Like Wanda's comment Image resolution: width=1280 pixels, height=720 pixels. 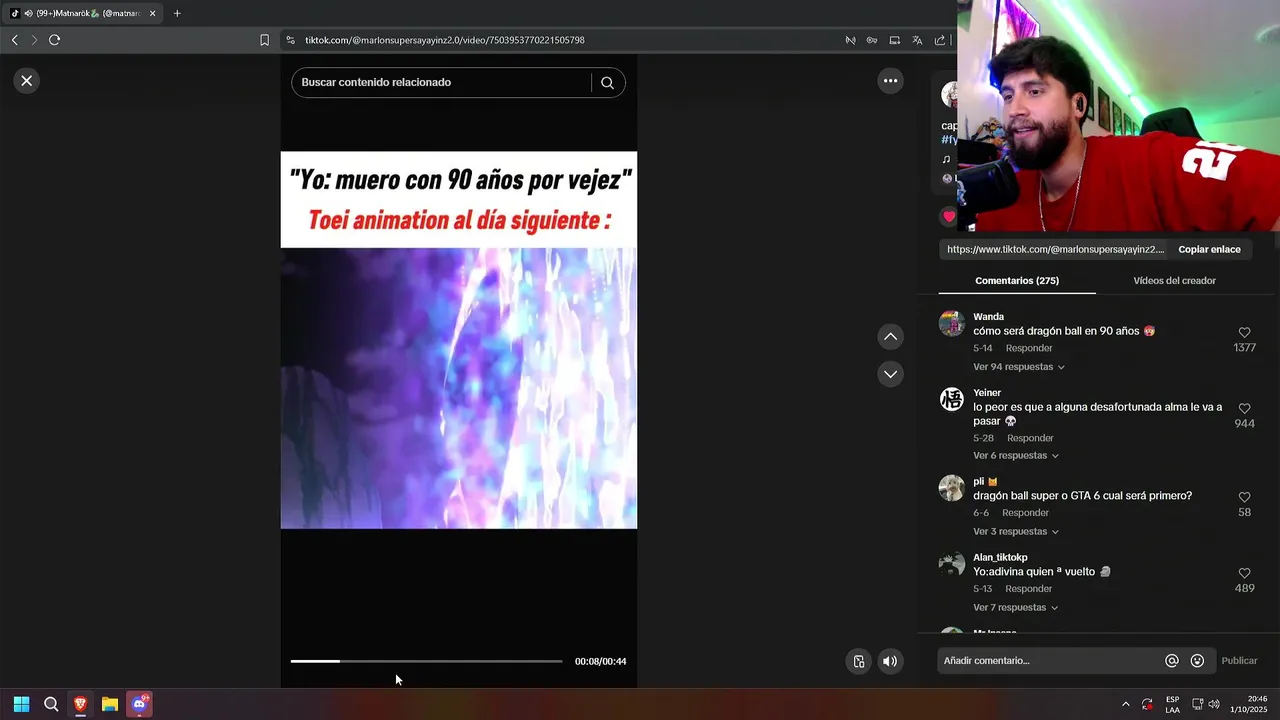(1244, 333)
